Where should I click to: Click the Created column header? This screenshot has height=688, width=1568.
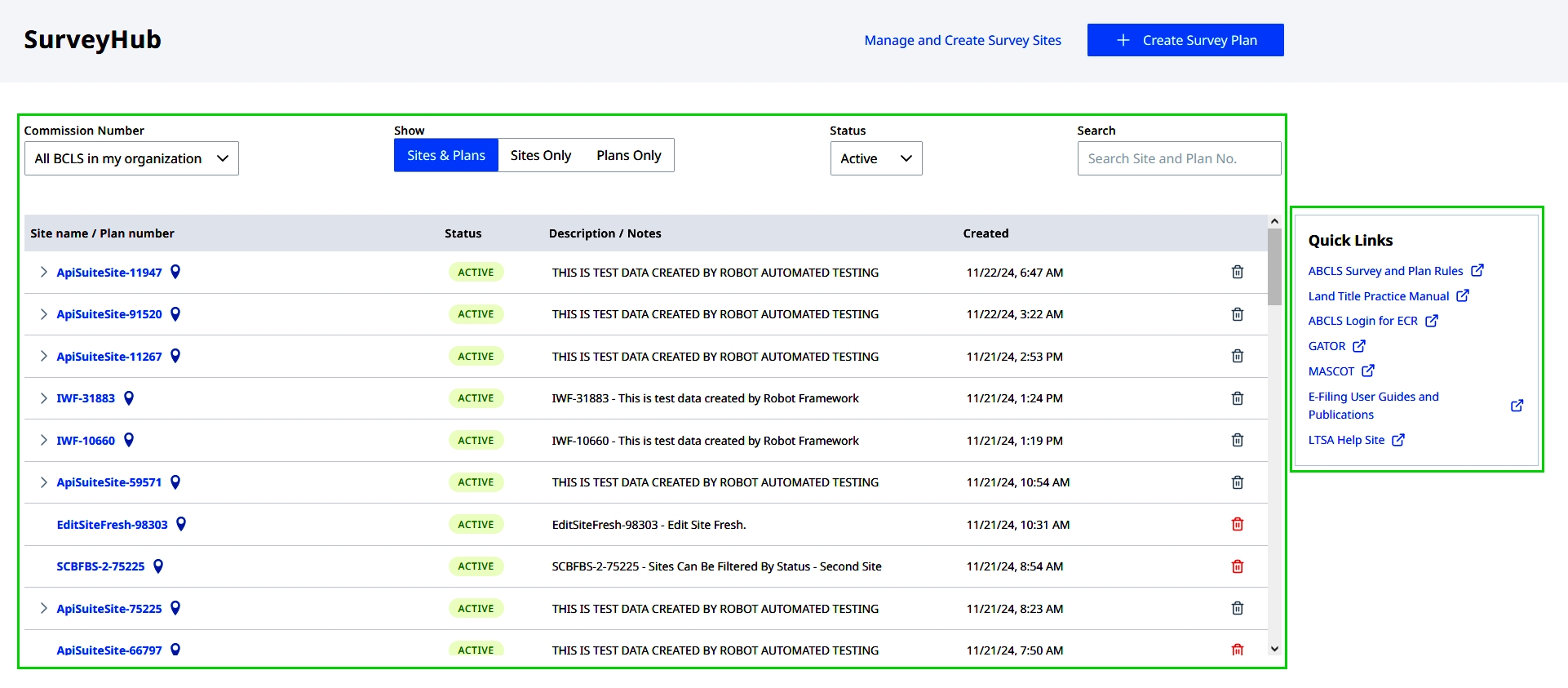986,233
